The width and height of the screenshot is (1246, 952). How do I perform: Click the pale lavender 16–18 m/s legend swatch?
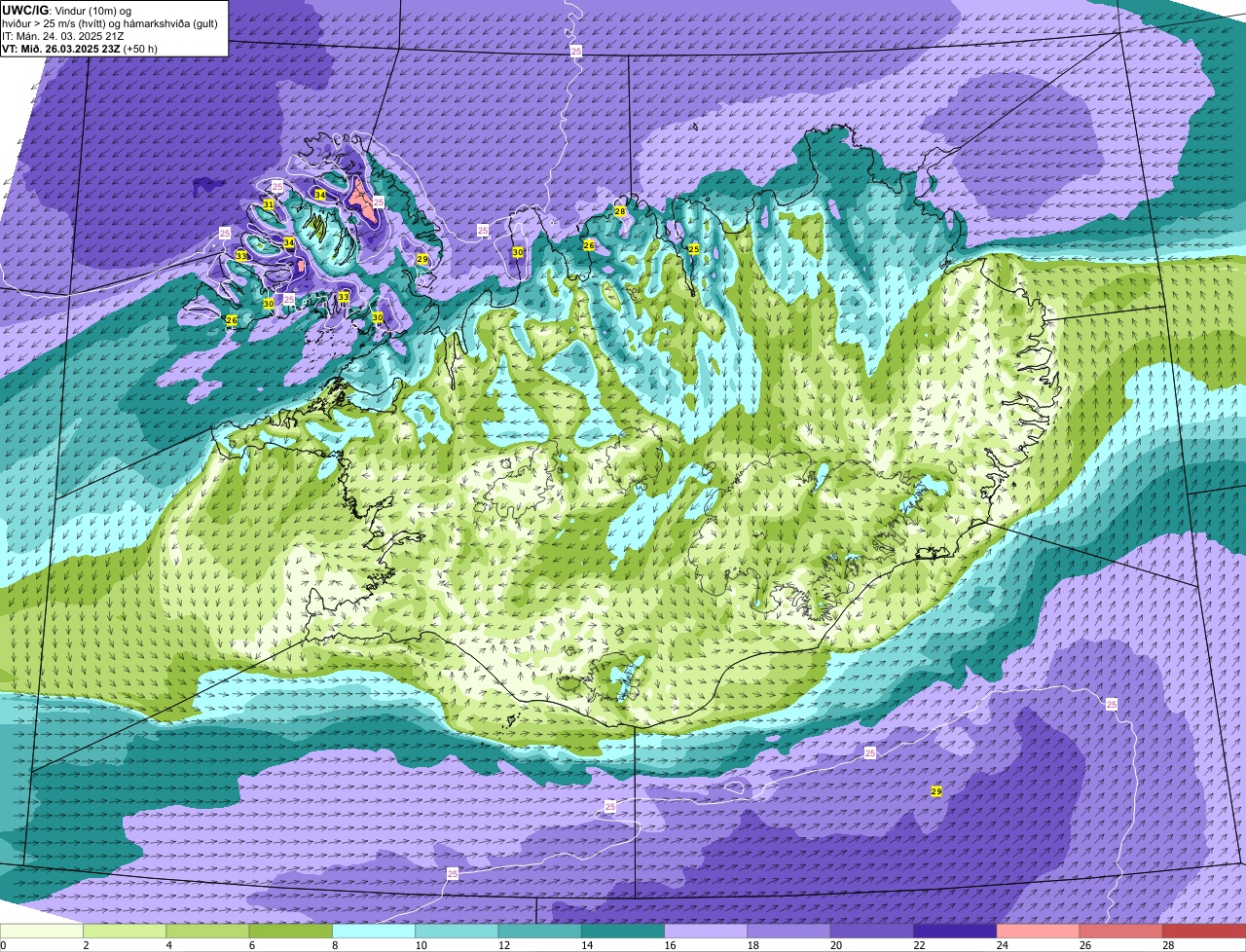707,931
